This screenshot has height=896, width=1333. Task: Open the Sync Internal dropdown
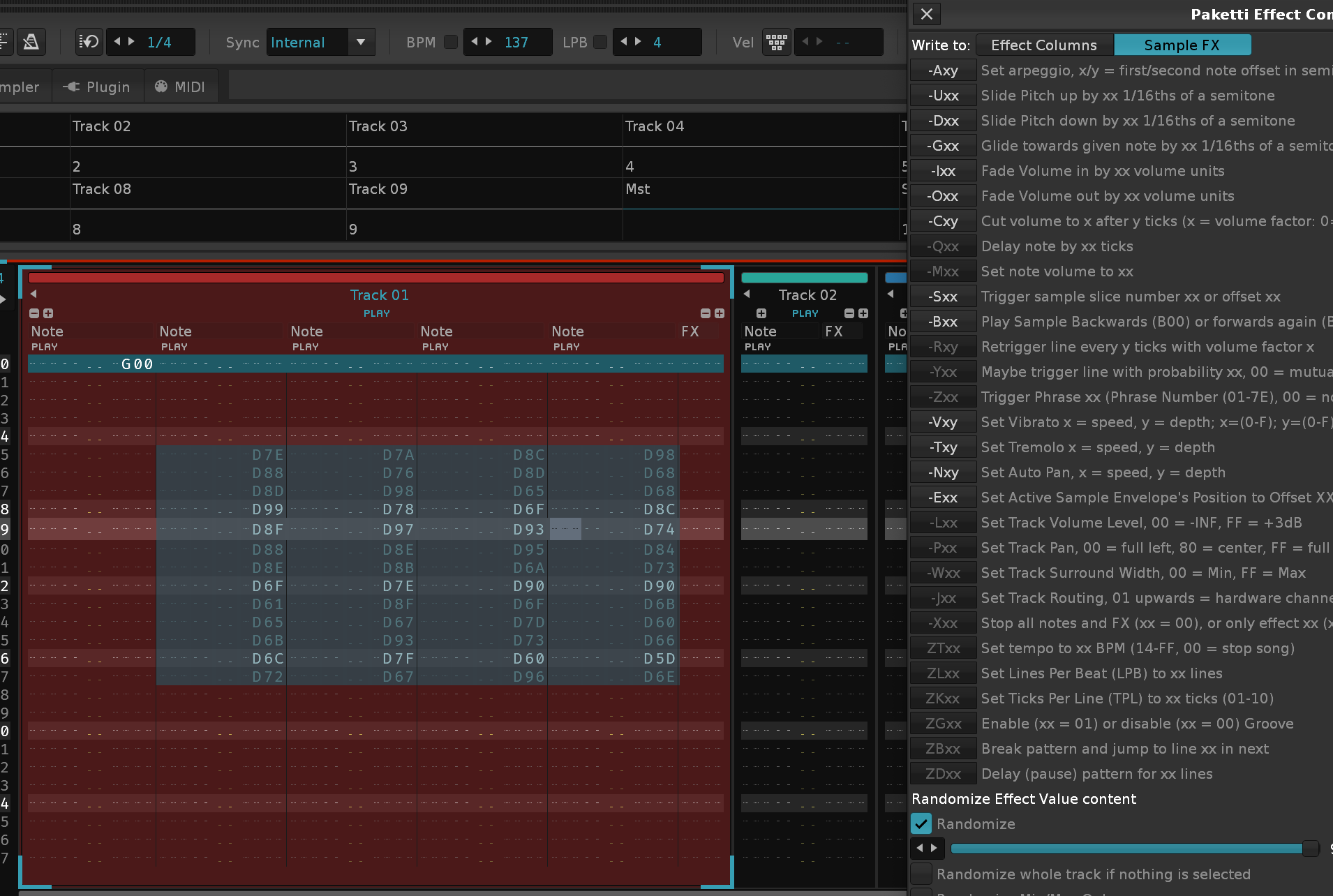tap(361, 43)
